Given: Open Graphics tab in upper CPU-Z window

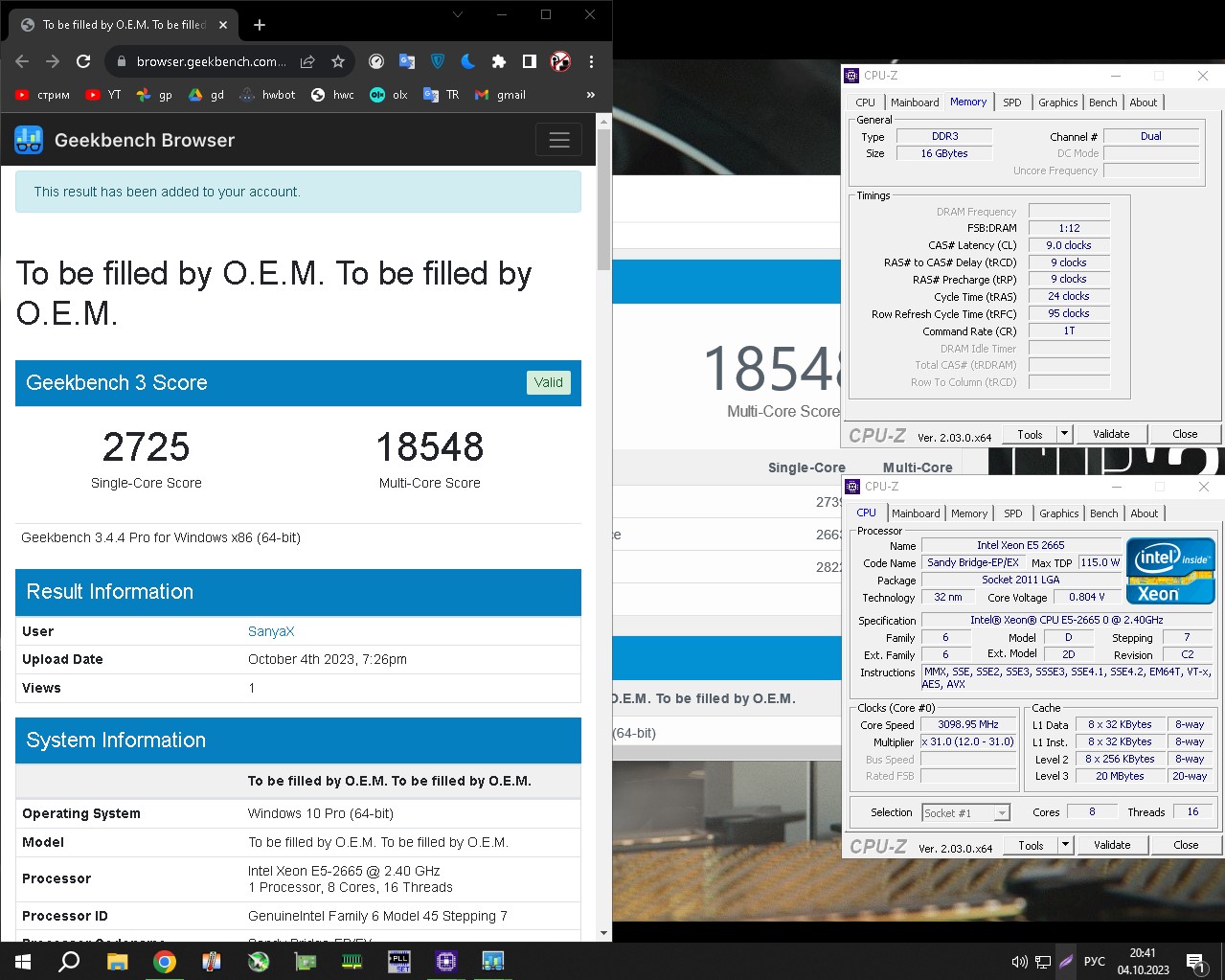Looking at the screenshot, I should 1057,103.
